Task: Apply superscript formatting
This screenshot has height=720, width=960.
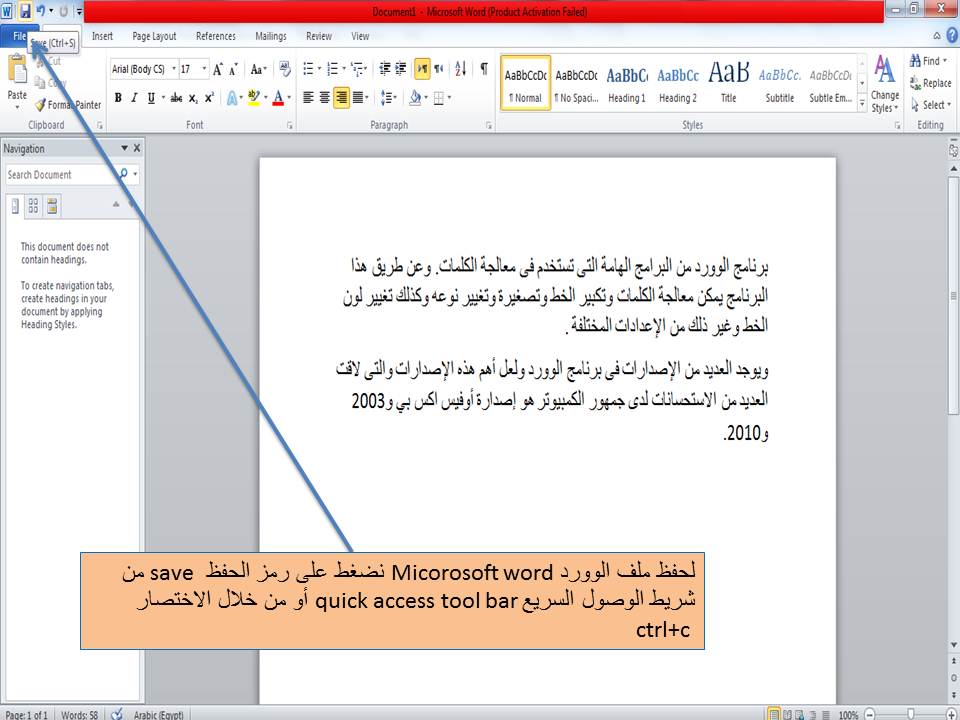Action: 209,98
